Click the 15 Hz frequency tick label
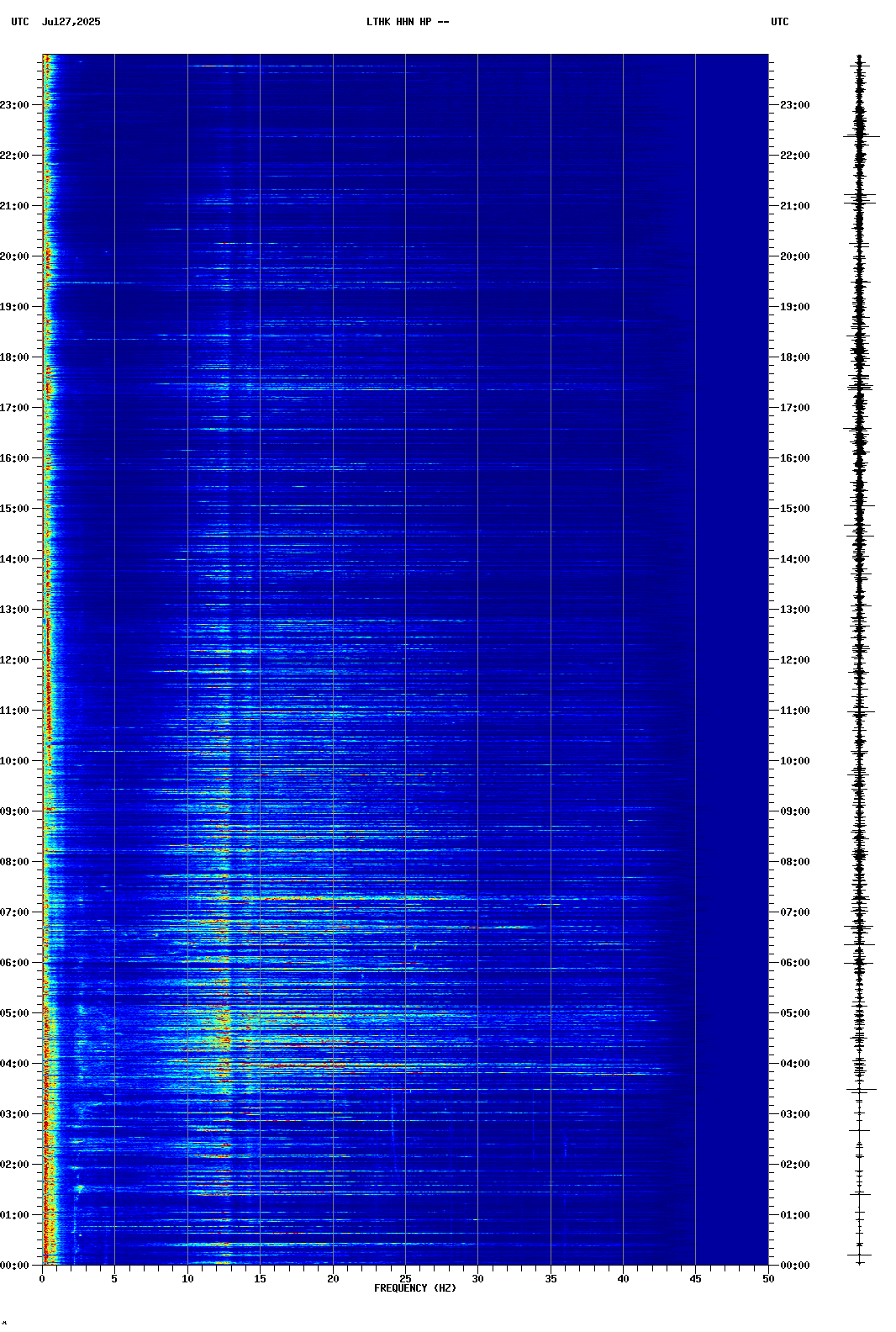This screenshot has height=1332, width=896. click(x=260, y=1279)
